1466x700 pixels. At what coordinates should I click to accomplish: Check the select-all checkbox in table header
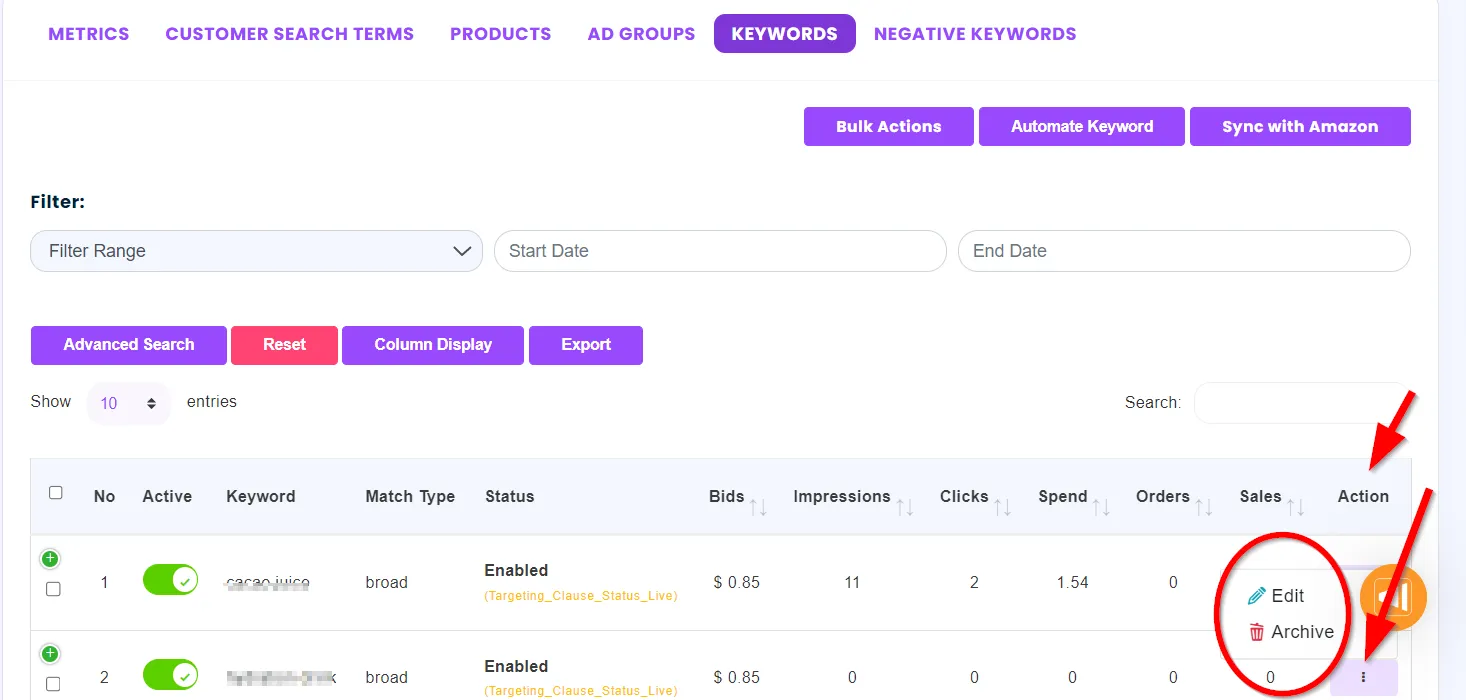[56, 493]
